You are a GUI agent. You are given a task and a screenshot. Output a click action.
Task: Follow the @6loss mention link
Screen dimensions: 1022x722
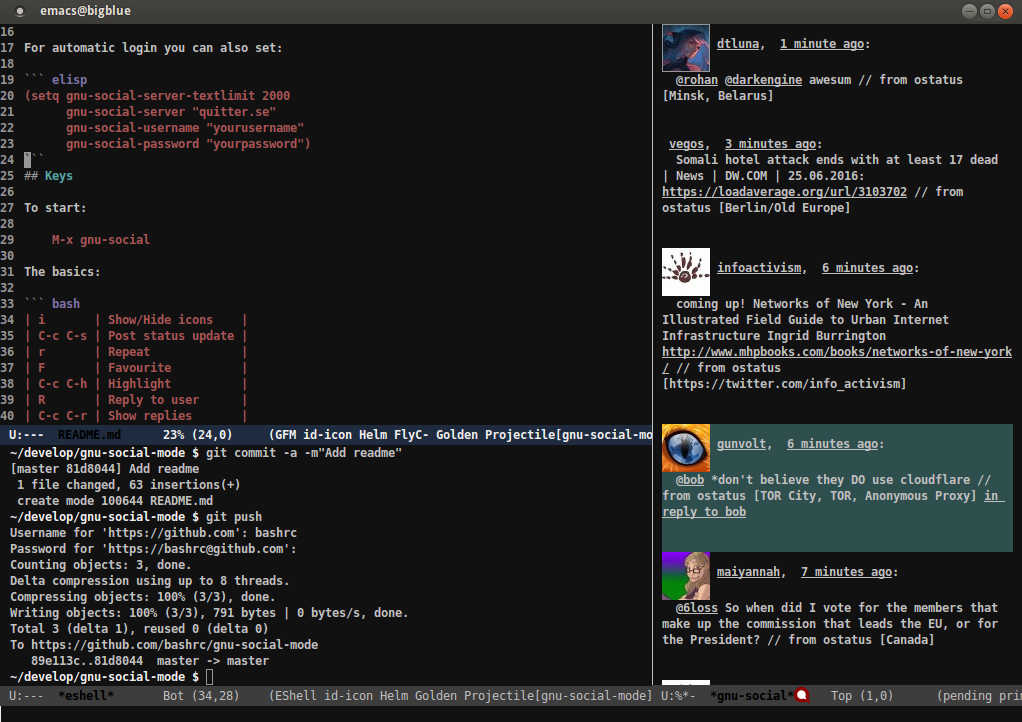click(697, 607)
